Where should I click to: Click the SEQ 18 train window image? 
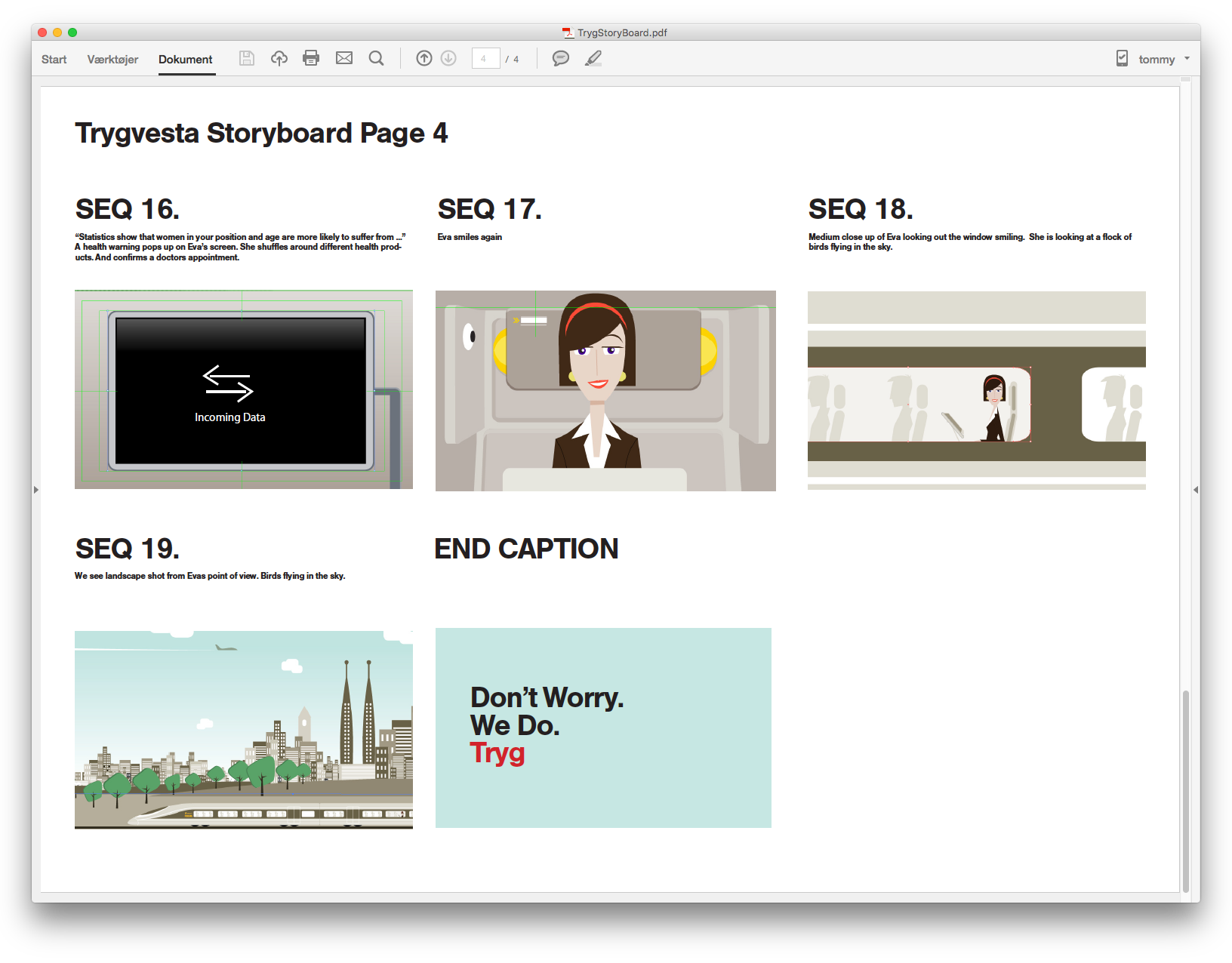977,391
